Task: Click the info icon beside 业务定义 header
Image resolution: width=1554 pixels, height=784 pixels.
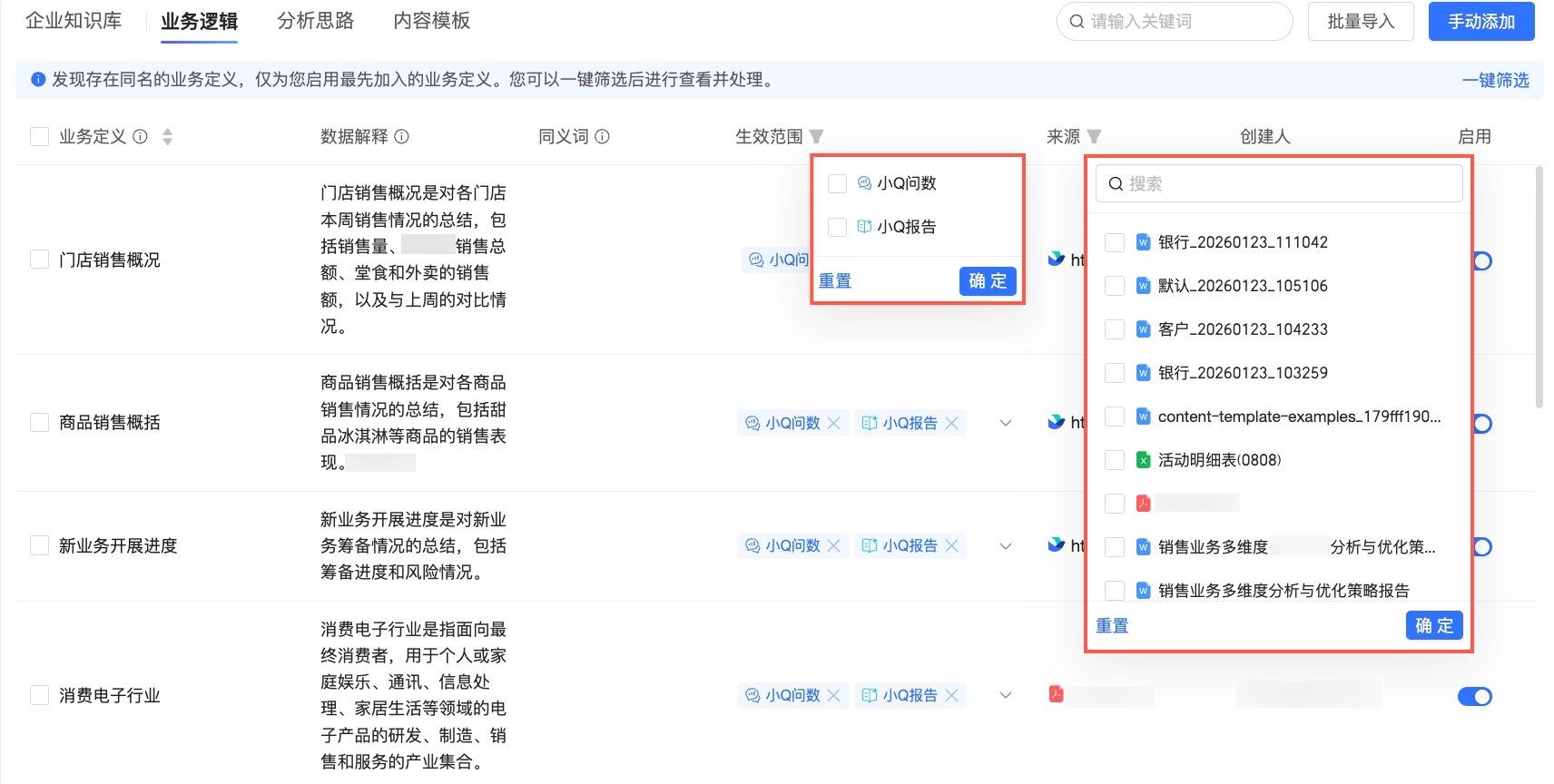Action: coord(140,136)
